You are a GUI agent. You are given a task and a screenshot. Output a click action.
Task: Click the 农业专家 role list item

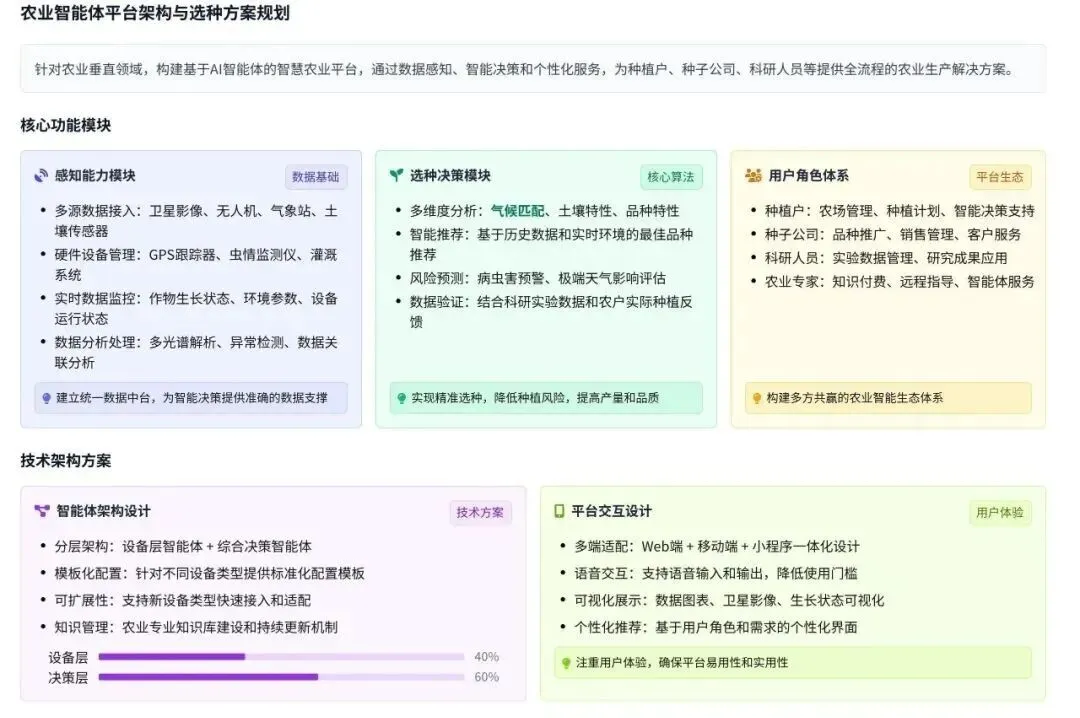(900, 281)
